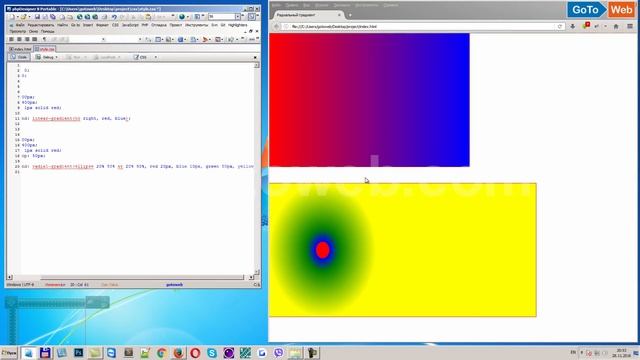Open the Окно menu in phpDesigner
The height and width of the screenshot is (360, 640).
pos(33,31)
